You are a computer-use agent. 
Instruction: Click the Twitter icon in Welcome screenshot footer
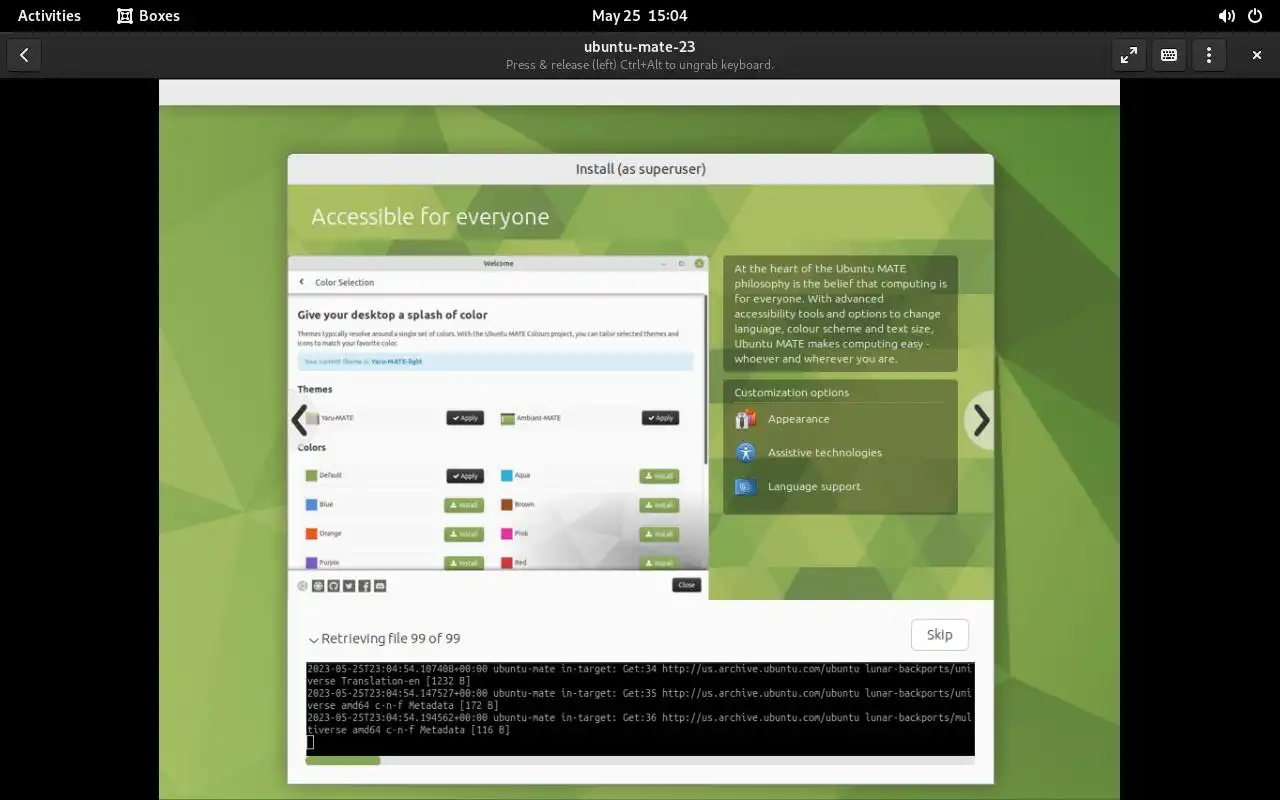coord(349,586)
